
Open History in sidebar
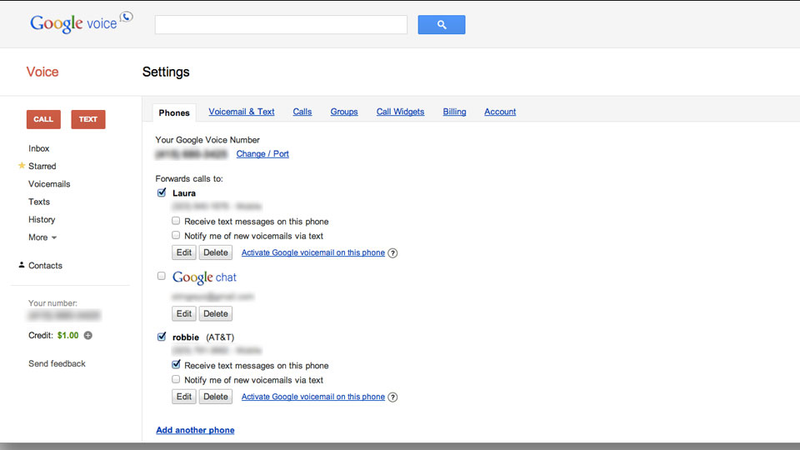[41, 220]
